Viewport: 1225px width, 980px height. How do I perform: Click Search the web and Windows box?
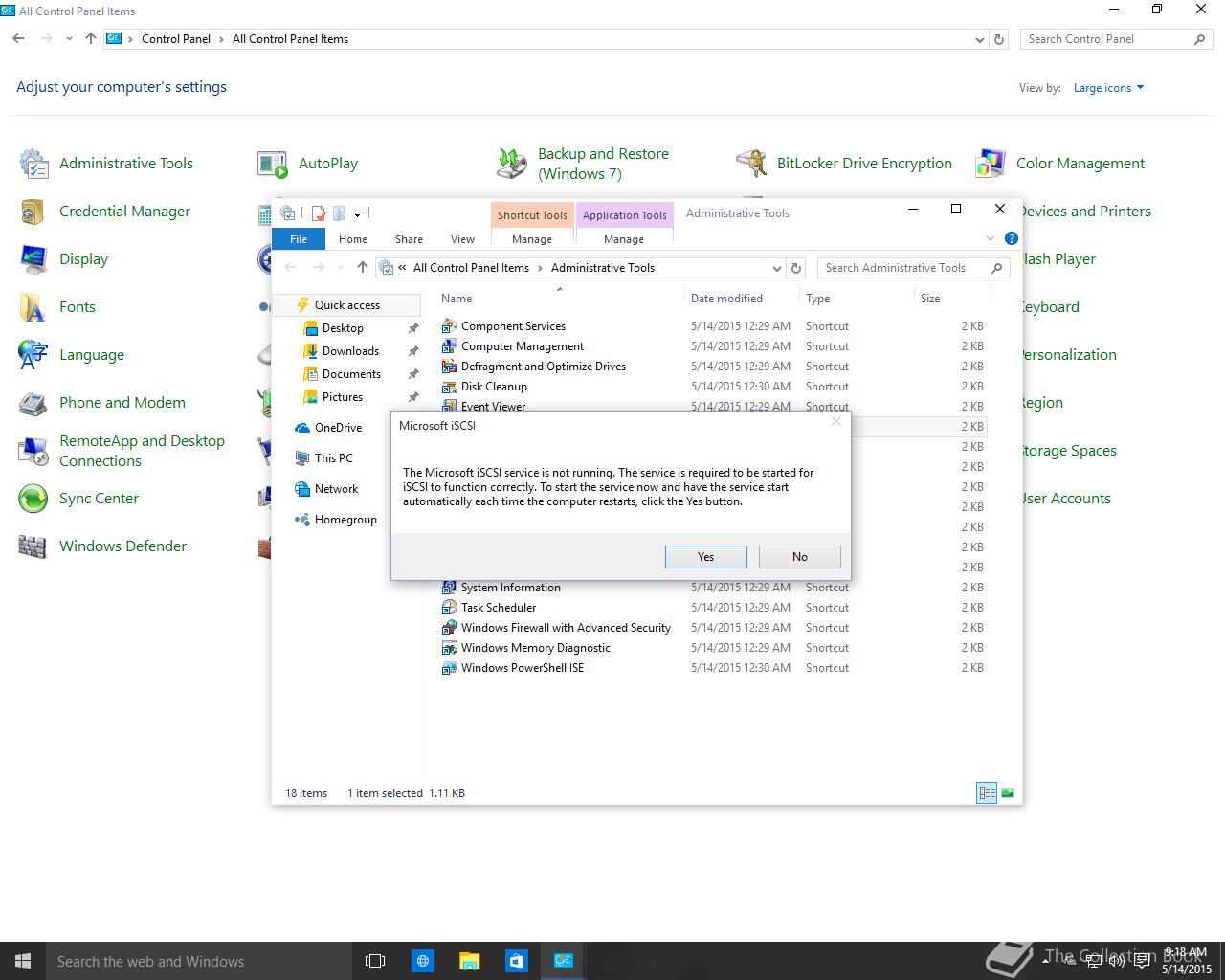(x=199, y=961)
